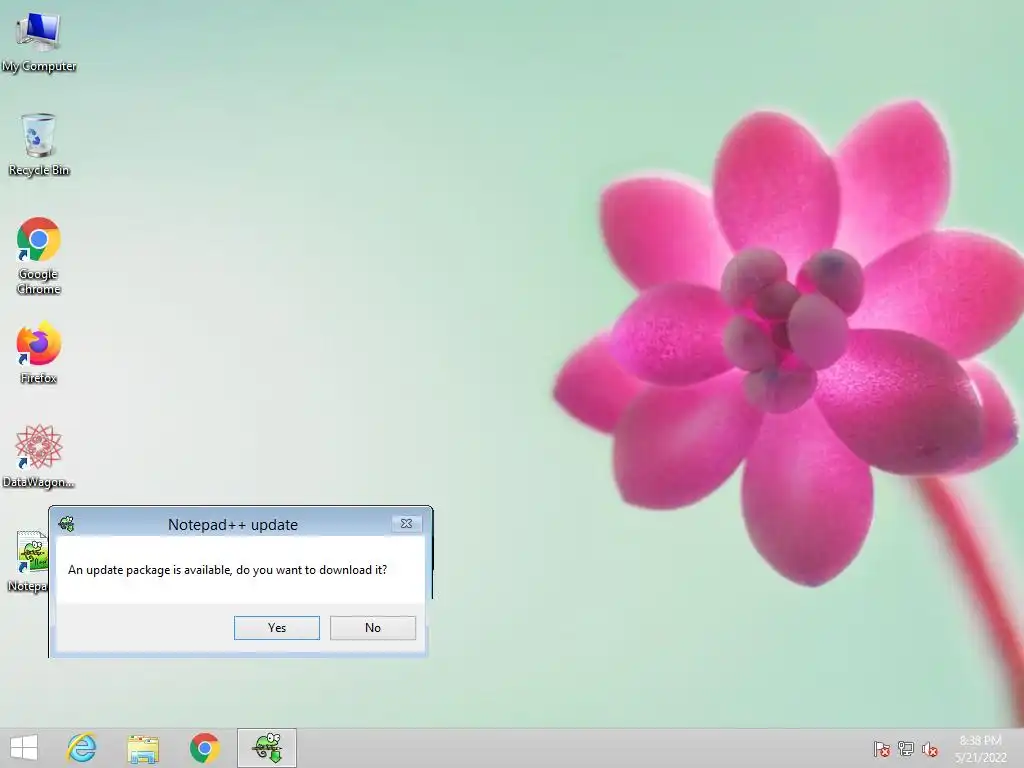The width and height of the screenshot is (1024, 768).
Task: Open the taskbar clock and date
Action: click(981, 748)
